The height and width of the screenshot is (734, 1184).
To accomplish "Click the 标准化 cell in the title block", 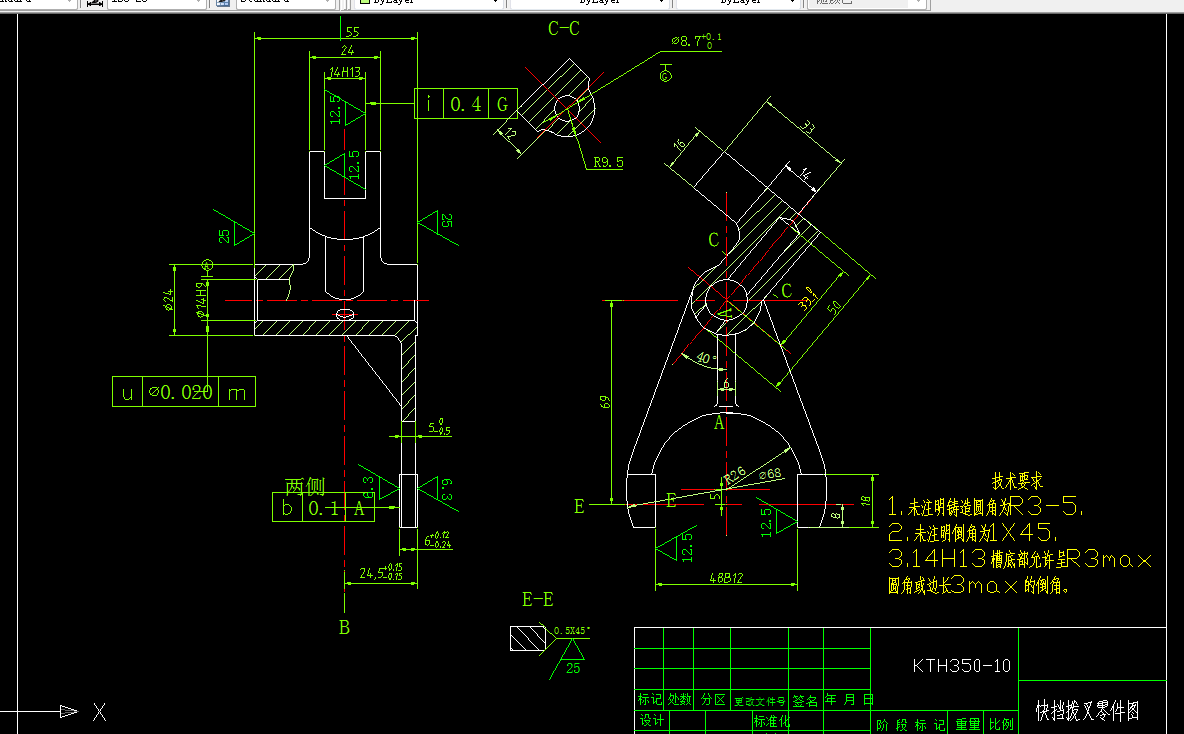I will [771, 722].
